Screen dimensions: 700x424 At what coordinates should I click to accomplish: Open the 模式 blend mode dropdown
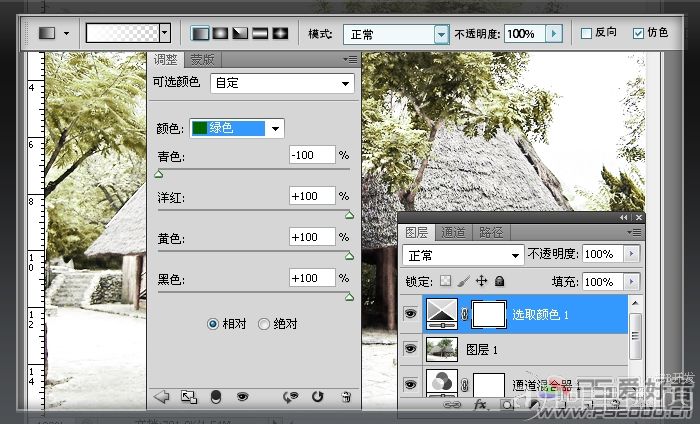(396, 34)
